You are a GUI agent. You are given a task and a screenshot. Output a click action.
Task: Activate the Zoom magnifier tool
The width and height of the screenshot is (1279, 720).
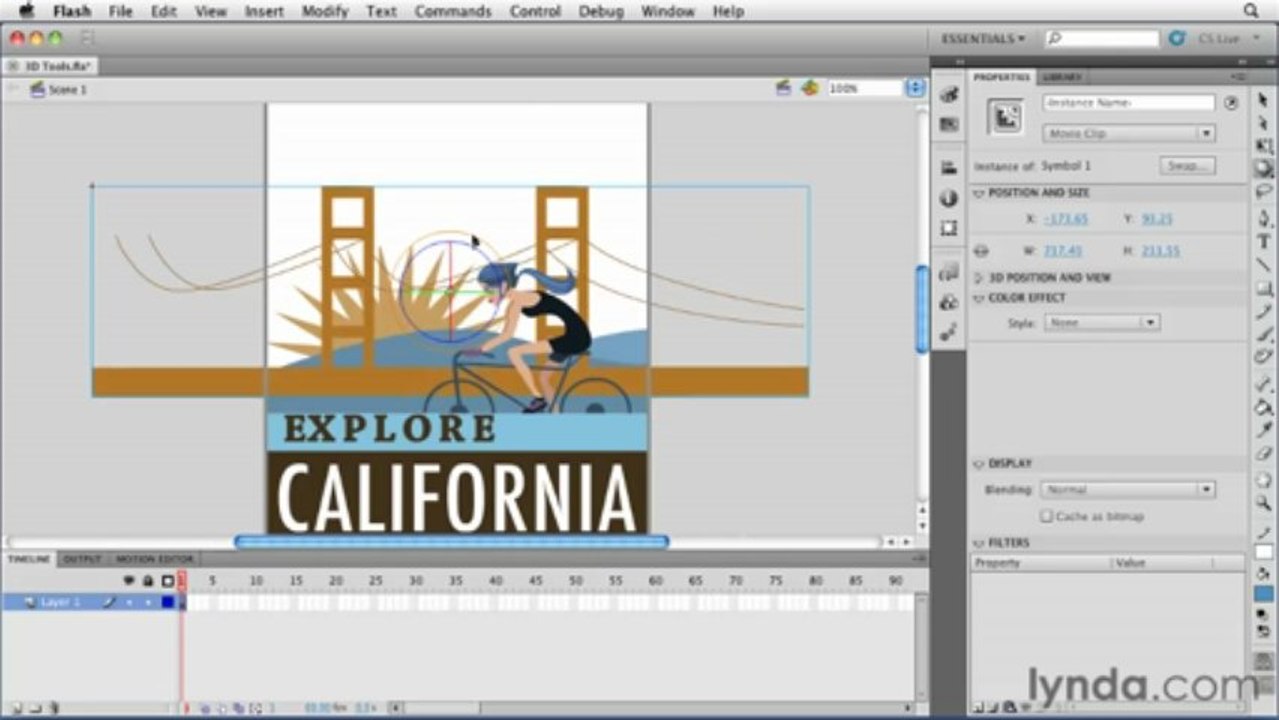1264,503
